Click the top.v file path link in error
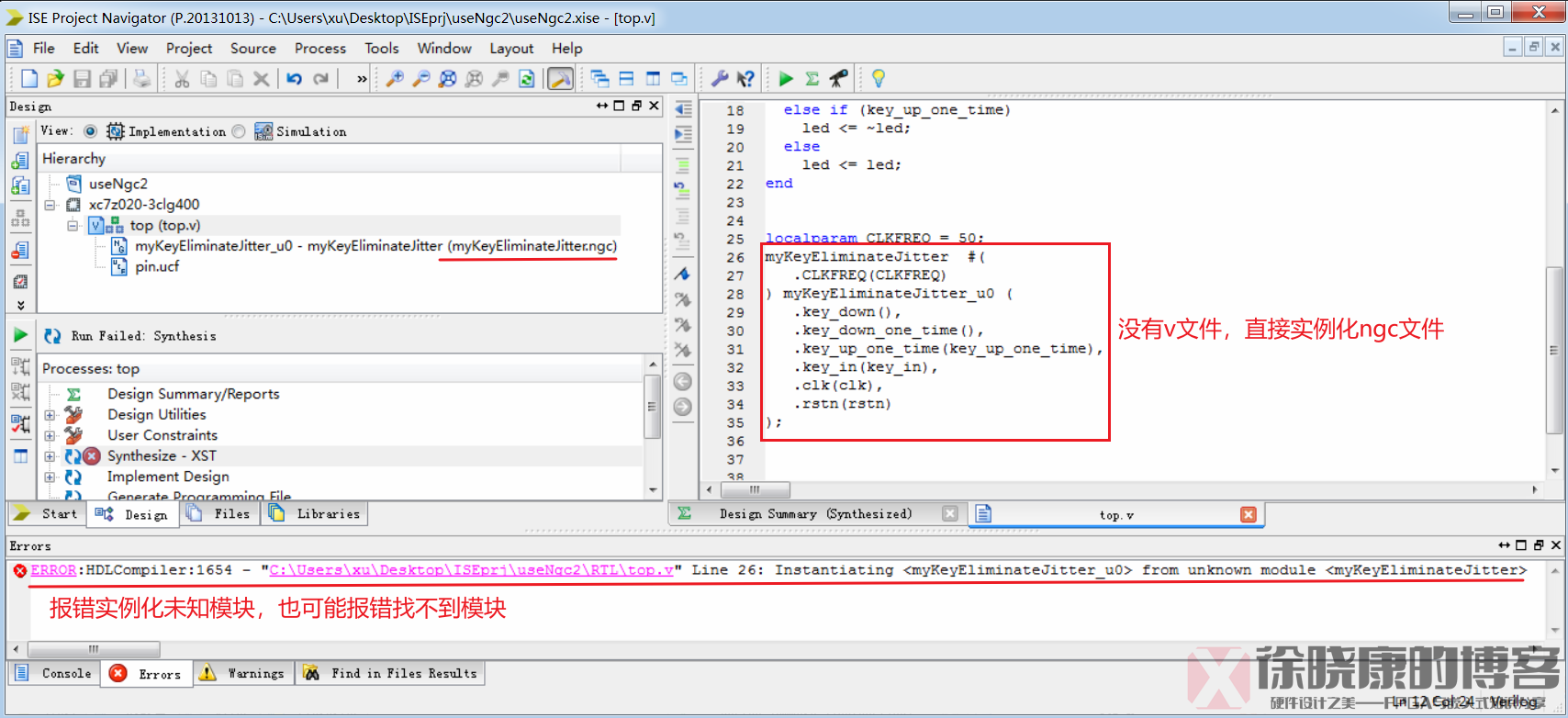 point(471,570)
